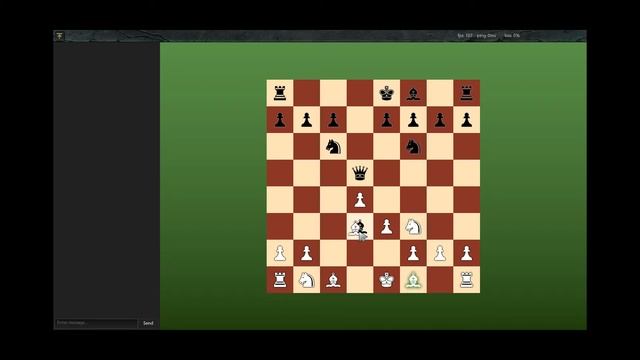Focus the Enter message chat field
The height and width of the screenshot is (360, 640).
(x=96, y=323)
